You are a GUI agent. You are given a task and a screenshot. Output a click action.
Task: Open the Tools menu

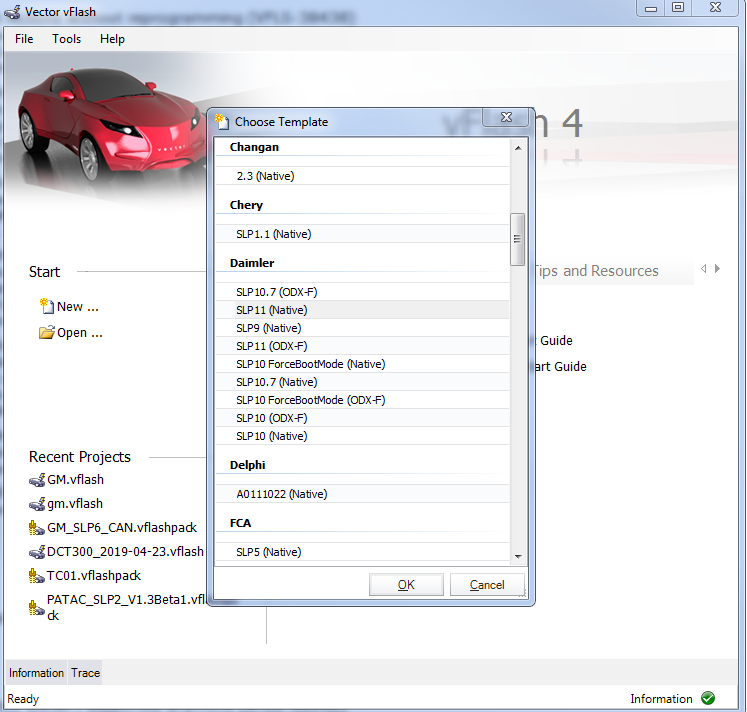pyautogui.click(x=67, y=39)
